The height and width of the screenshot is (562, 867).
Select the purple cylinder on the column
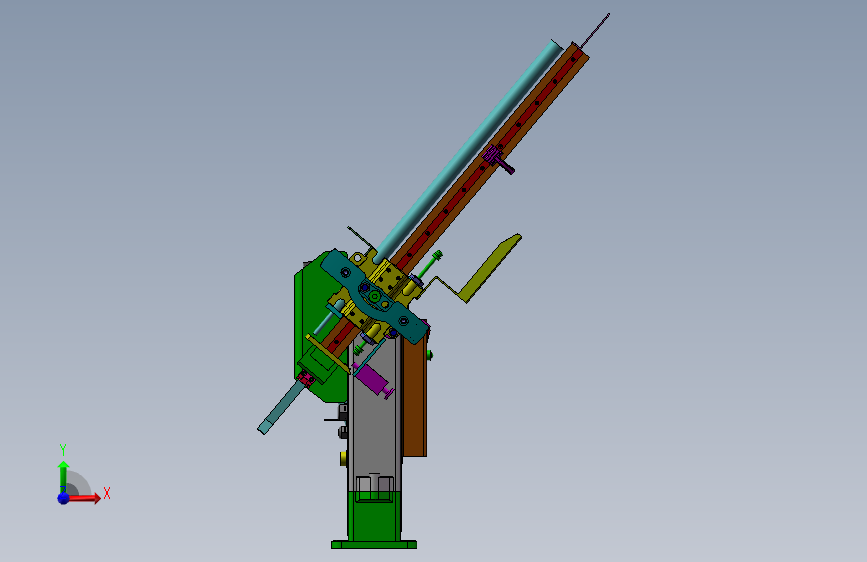pos(373,379)
